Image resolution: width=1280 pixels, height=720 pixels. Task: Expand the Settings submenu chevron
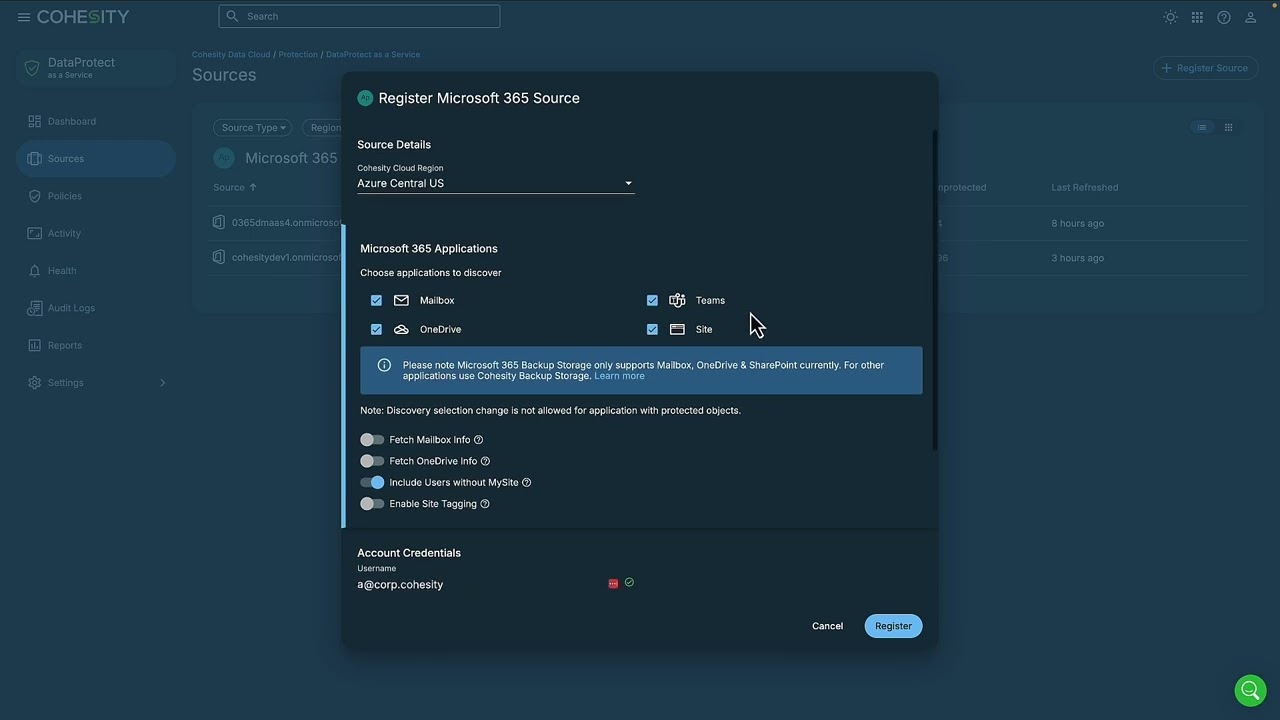point(162,383)
